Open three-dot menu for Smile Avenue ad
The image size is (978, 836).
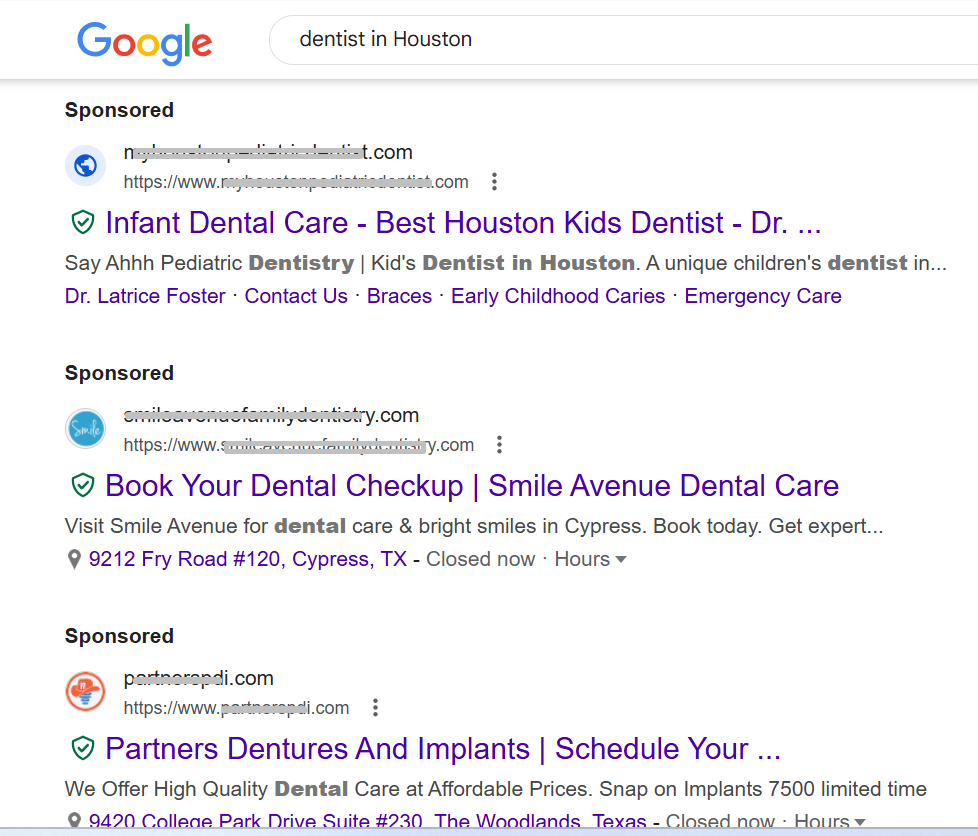500,445
